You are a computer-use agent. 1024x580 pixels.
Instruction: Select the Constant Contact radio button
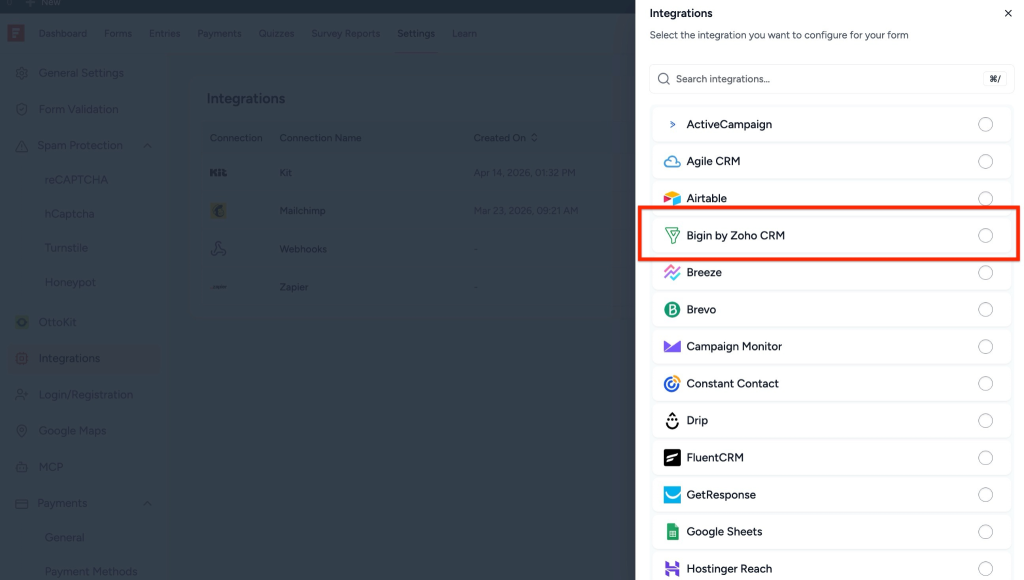pos(985,383)
